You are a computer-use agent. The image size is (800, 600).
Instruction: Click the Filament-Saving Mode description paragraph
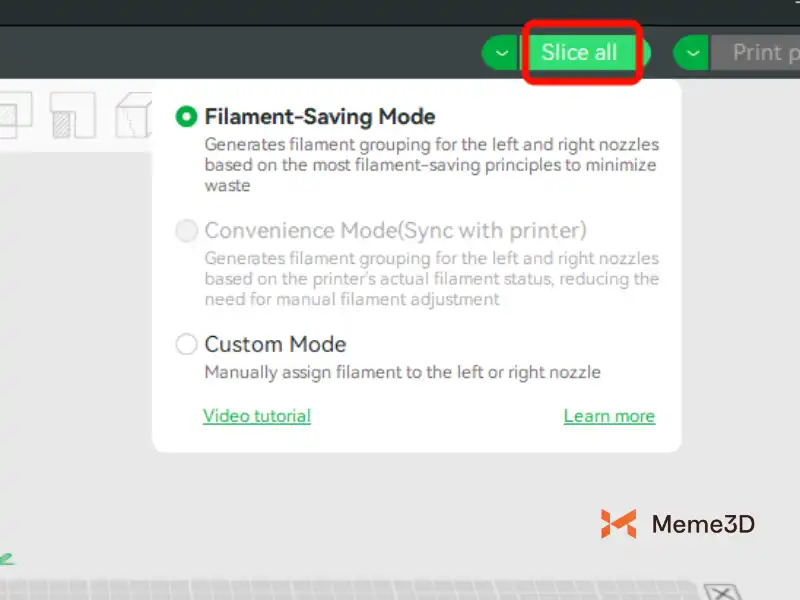[x=430, y=165]
